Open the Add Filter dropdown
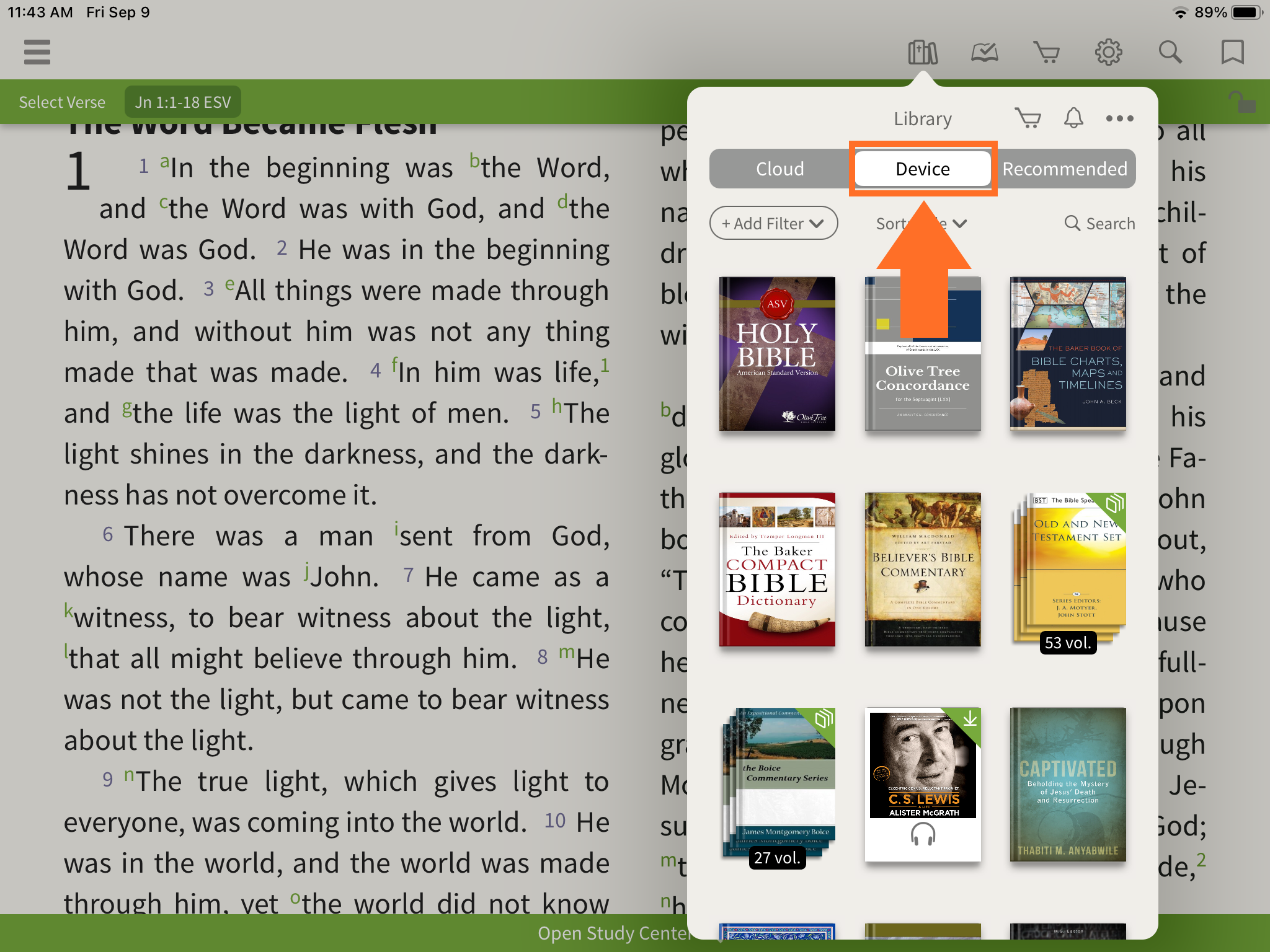 click(x=773, y=223)
